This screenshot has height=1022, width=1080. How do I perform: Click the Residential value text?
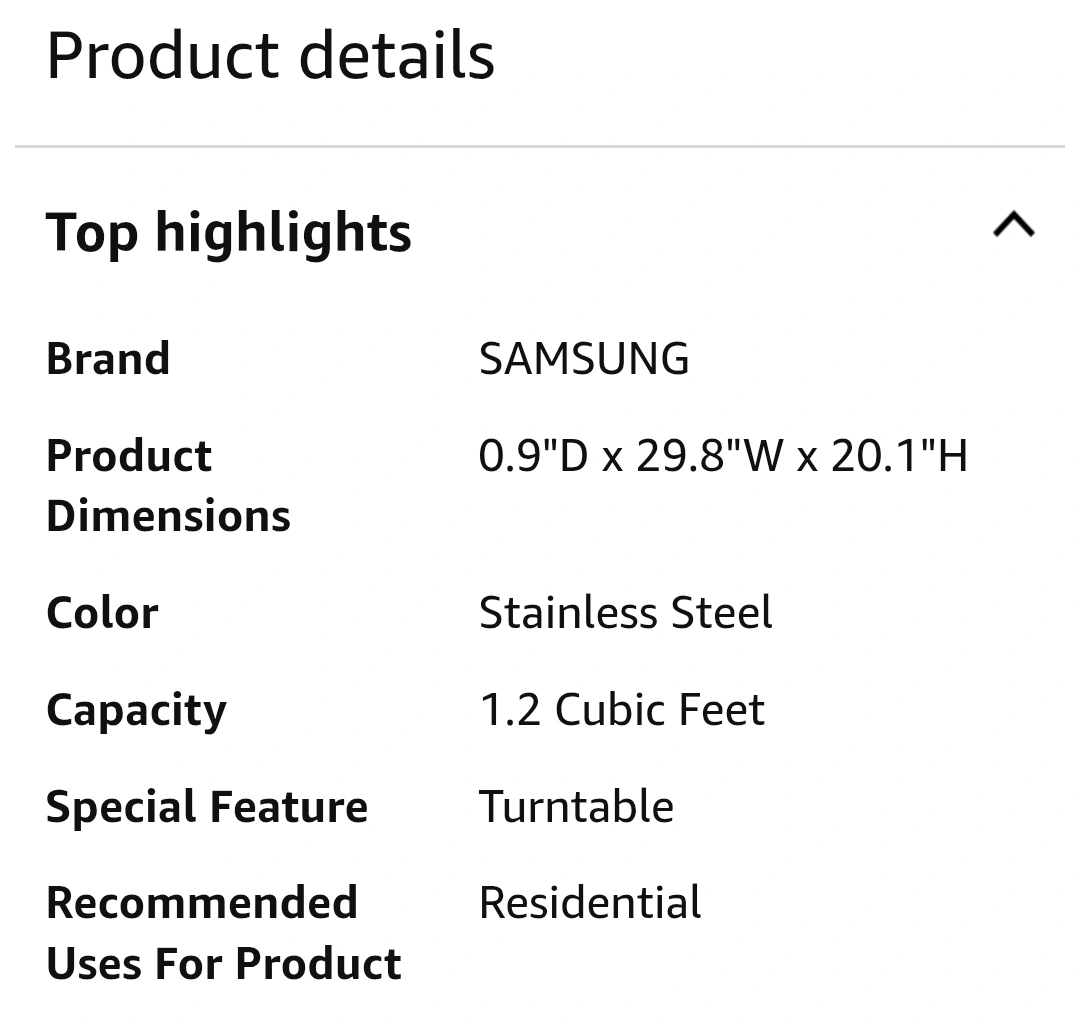(590, 903)
